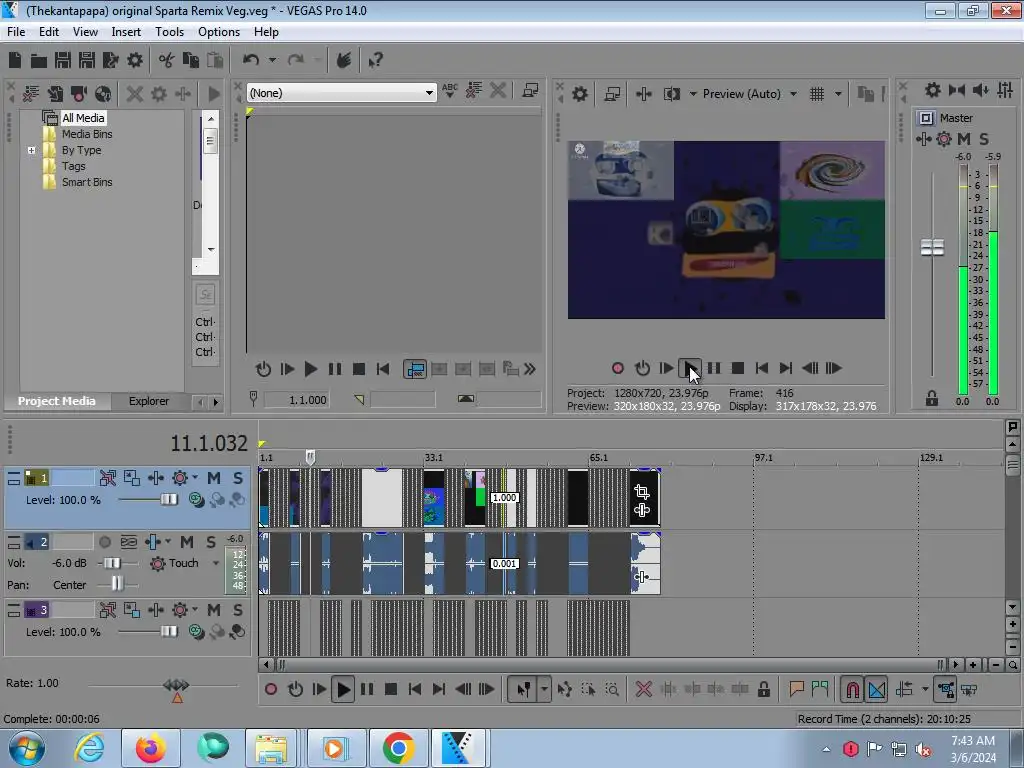Viewport: 1024px width, 768px height.
Task: Open the Edit menu
Action: [x=48, y=32]
